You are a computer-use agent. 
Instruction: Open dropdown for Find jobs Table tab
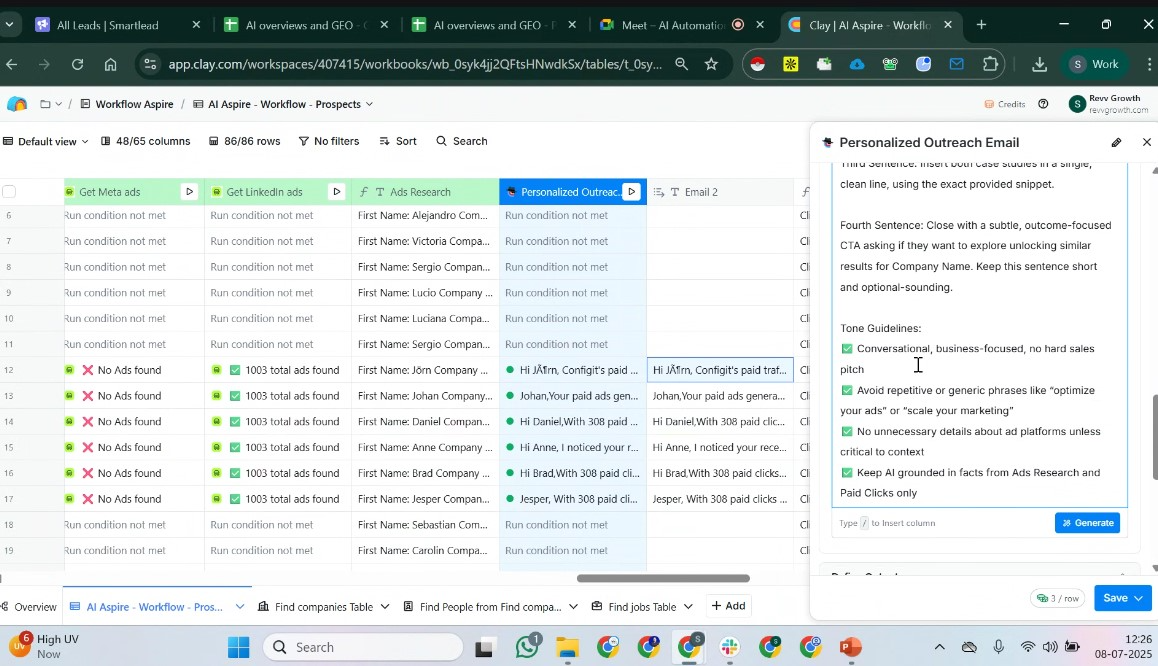(688, 607)
